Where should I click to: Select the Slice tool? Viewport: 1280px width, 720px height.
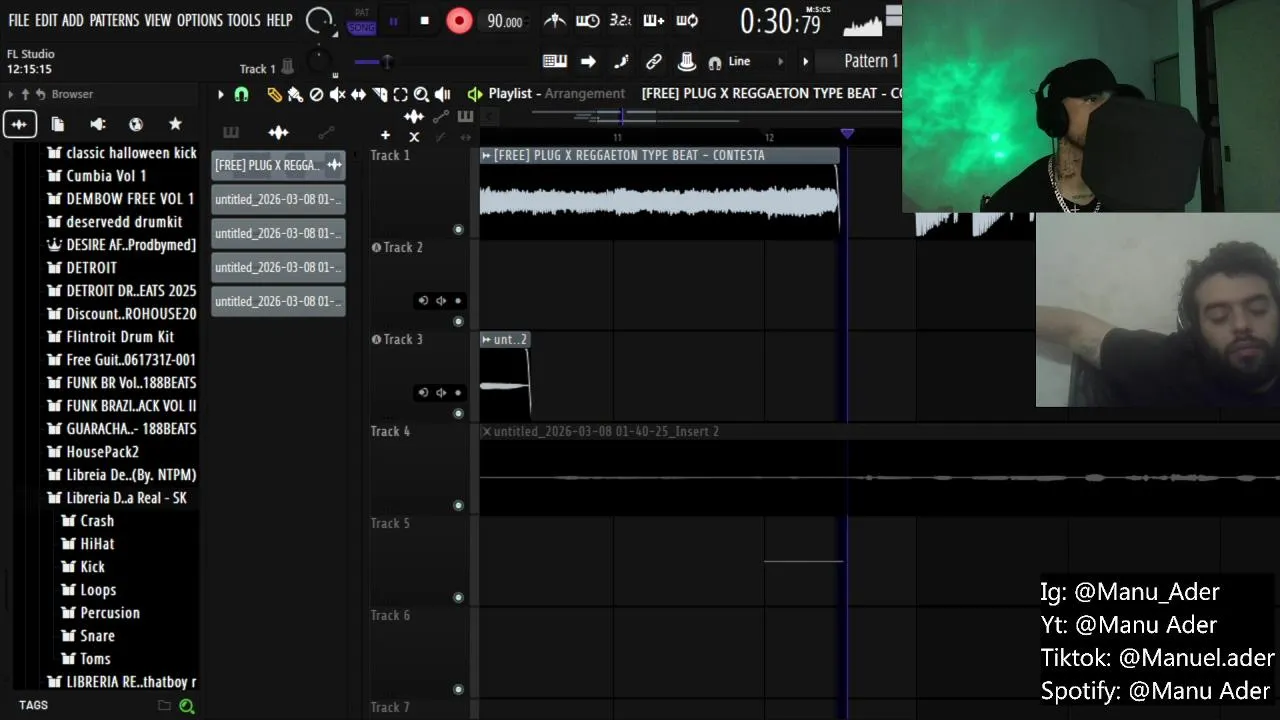pos(379,94)
